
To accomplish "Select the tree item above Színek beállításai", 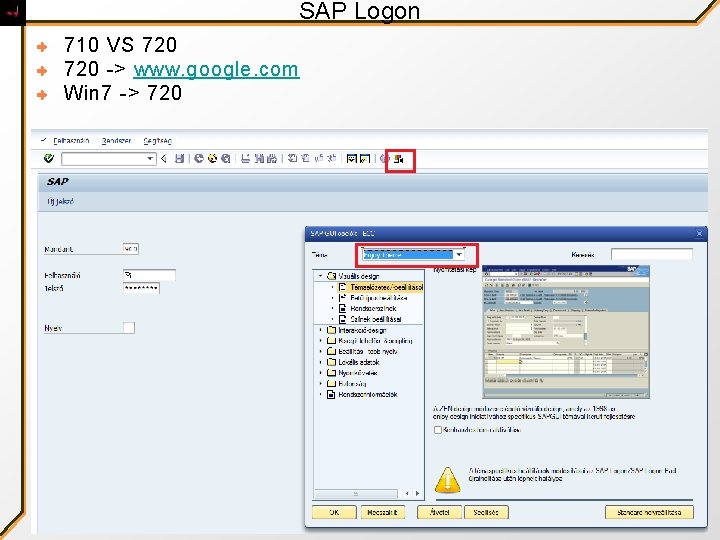I will coord(373,308).
